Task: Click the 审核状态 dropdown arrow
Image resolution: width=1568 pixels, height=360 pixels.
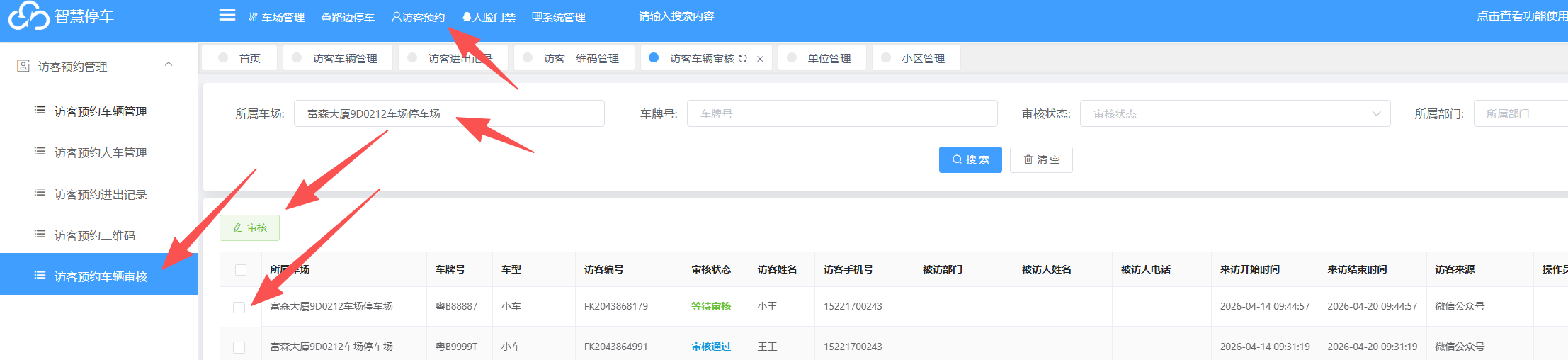Action: [1376, 113]
